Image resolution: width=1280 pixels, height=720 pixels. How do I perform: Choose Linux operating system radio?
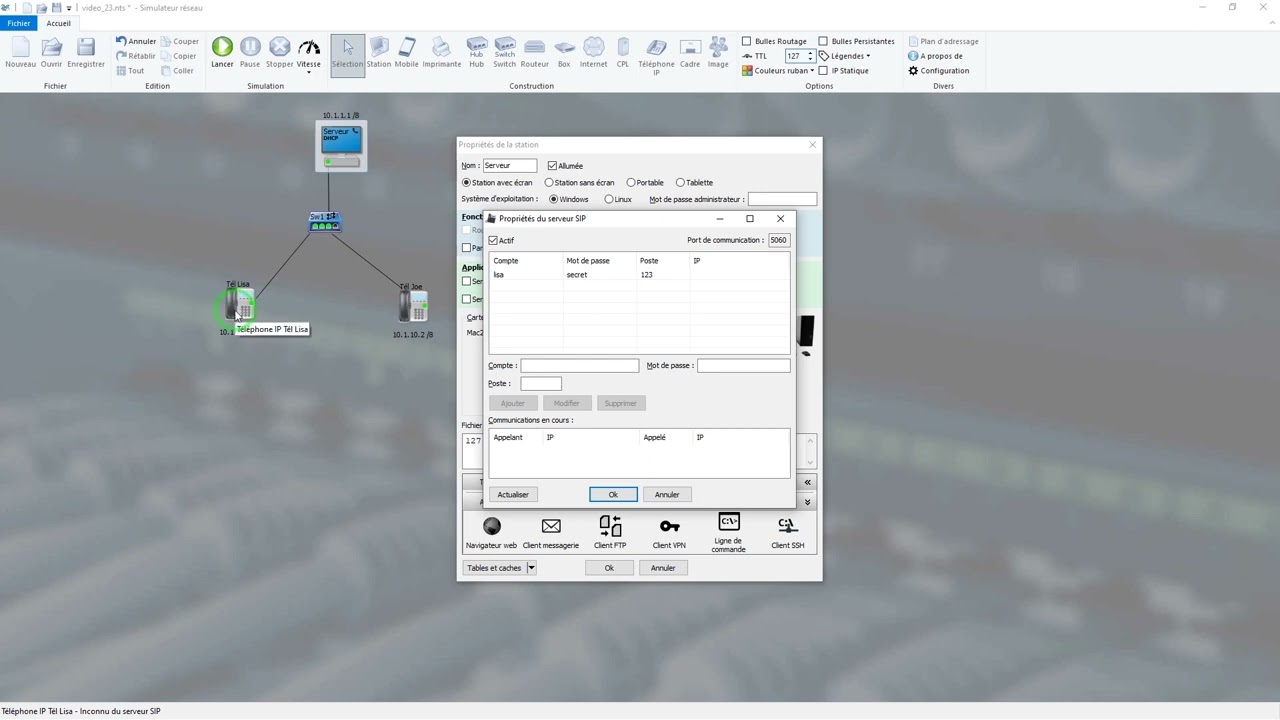(x=609, y=199)
